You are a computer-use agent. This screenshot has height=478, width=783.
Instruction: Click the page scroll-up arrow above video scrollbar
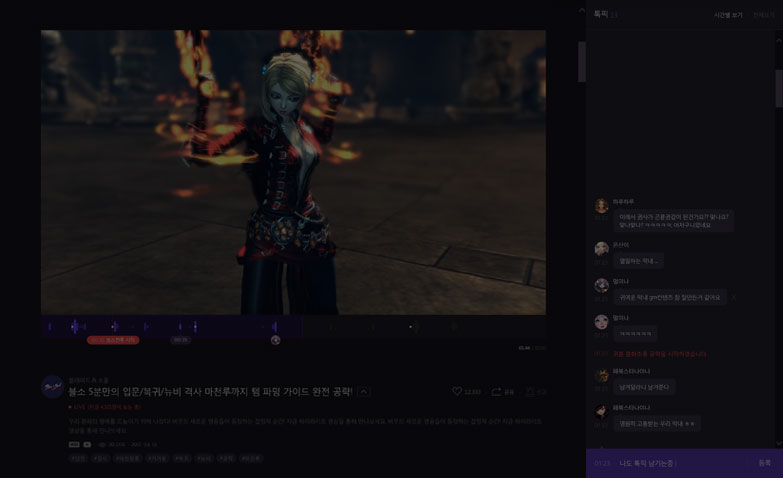[x=582, y=10]
